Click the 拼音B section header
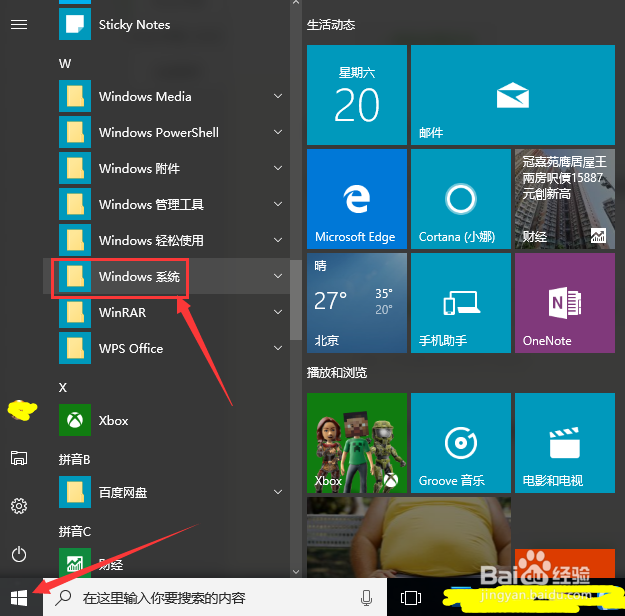 click(x=75, y=459)
